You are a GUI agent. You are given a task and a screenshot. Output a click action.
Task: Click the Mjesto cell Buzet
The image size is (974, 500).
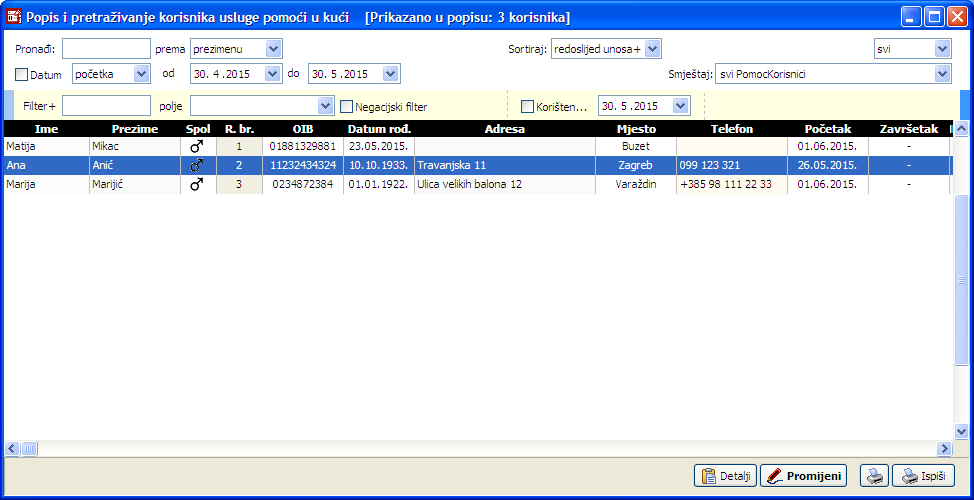pos(635,147)
